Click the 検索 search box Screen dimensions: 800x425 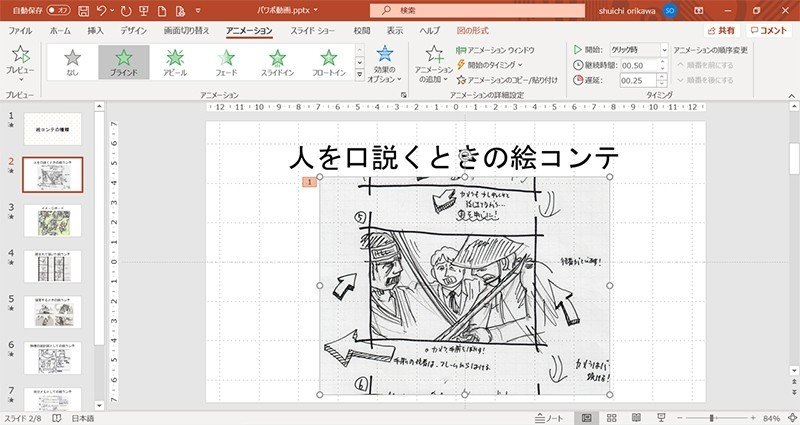(478, 10)
